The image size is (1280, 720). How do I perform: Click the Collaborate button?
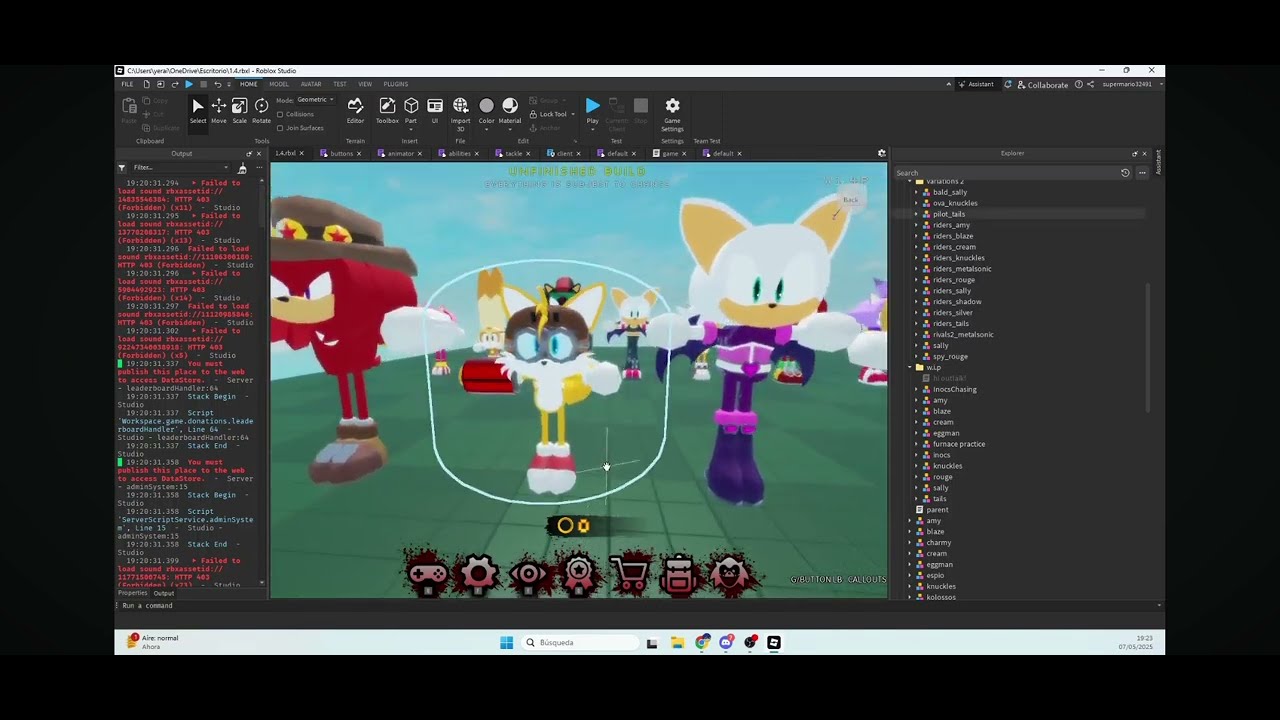(1043, 84)
